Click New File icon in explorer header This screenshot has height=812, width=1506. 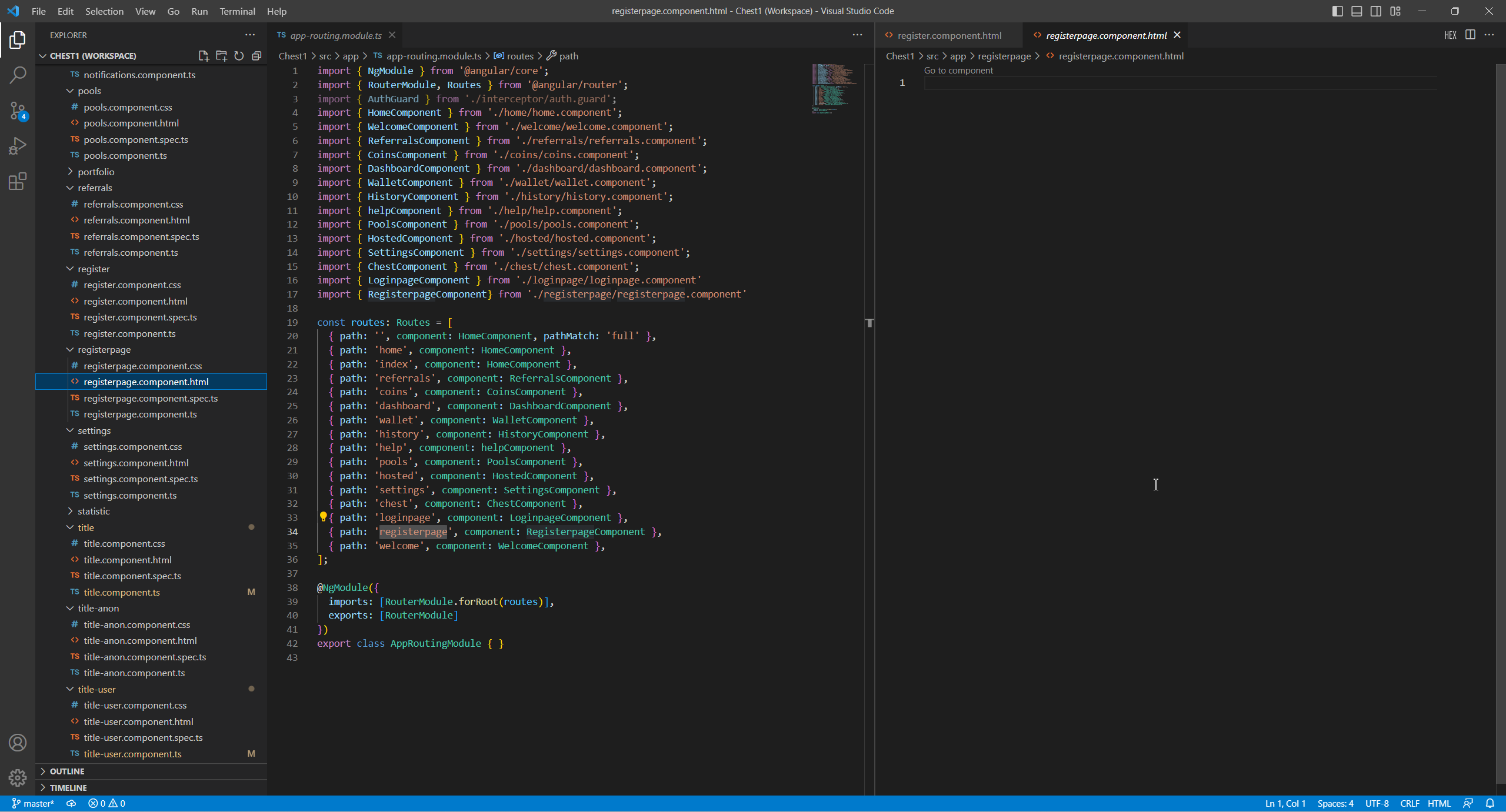click(x=204, y=56)
